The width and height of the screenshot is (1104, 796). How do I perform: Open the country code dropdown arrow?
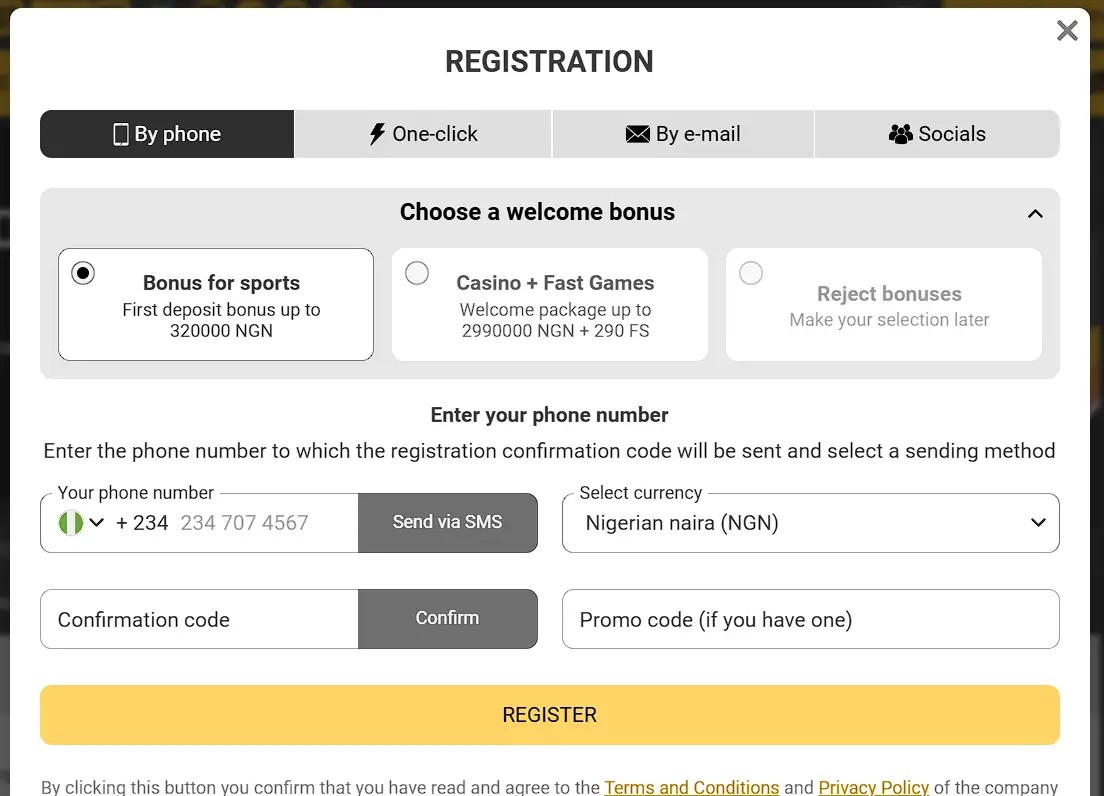pyautogui.click(x=97, y=522)
